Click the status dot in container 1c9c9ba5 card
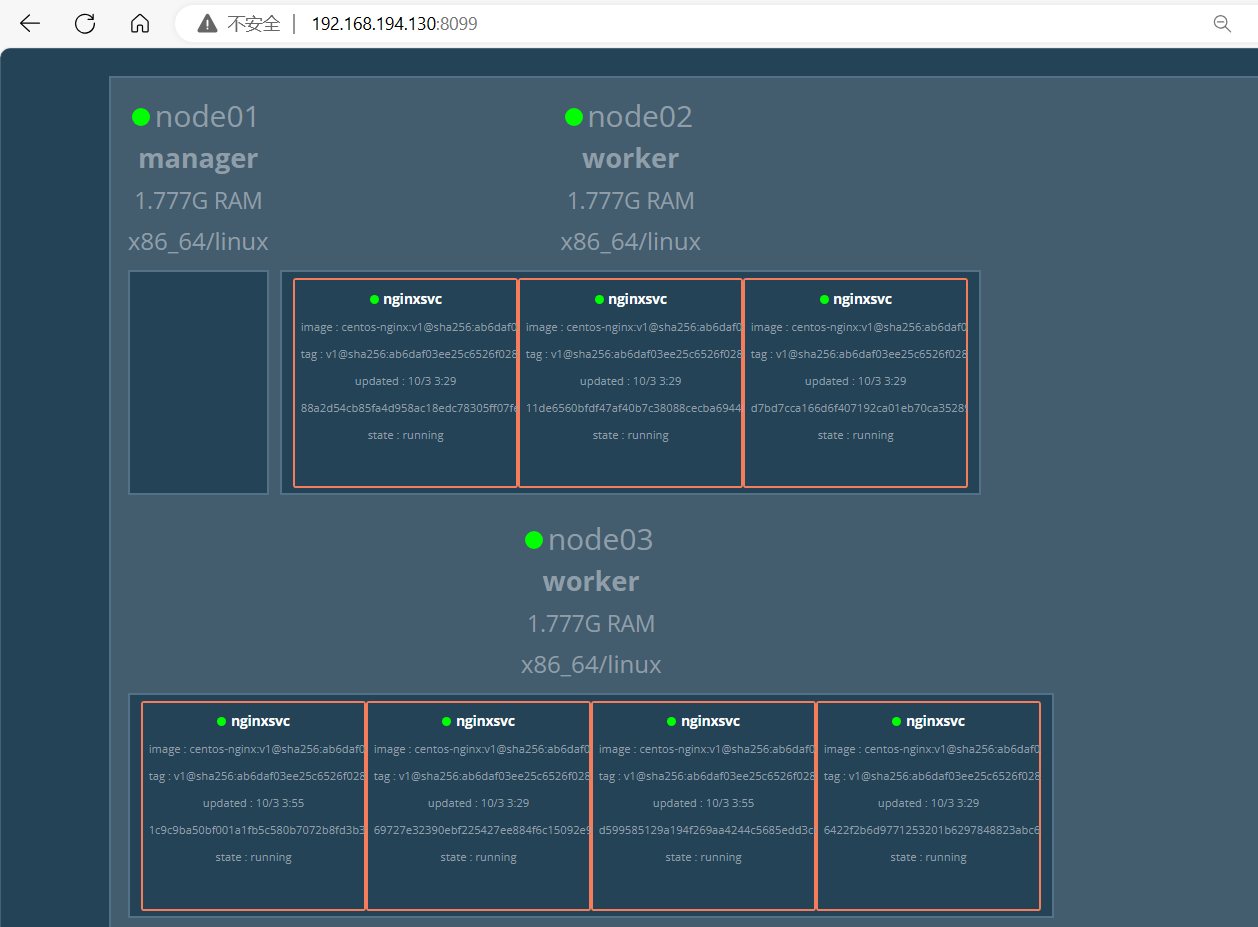Screen dimensions: 1258x927 coord(222,721)
